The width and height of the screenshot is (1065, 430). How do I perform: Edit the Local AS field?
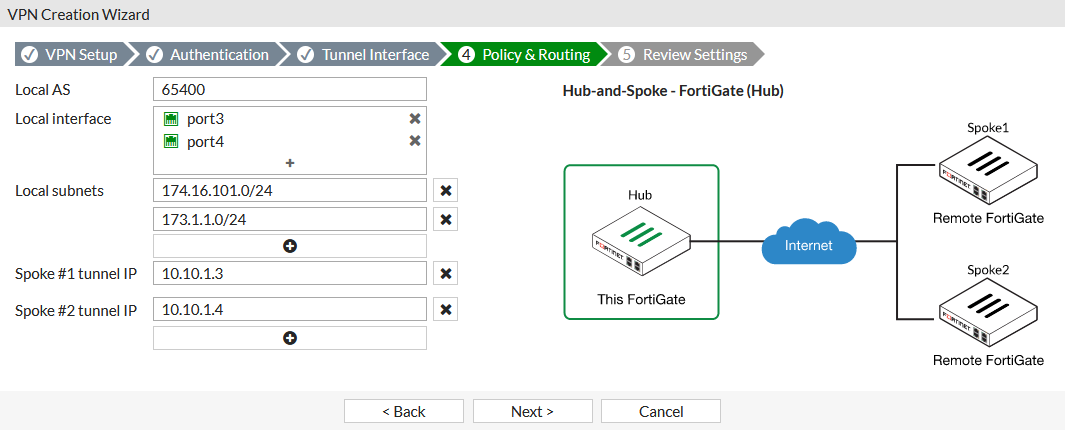click(x=290, y=89)
